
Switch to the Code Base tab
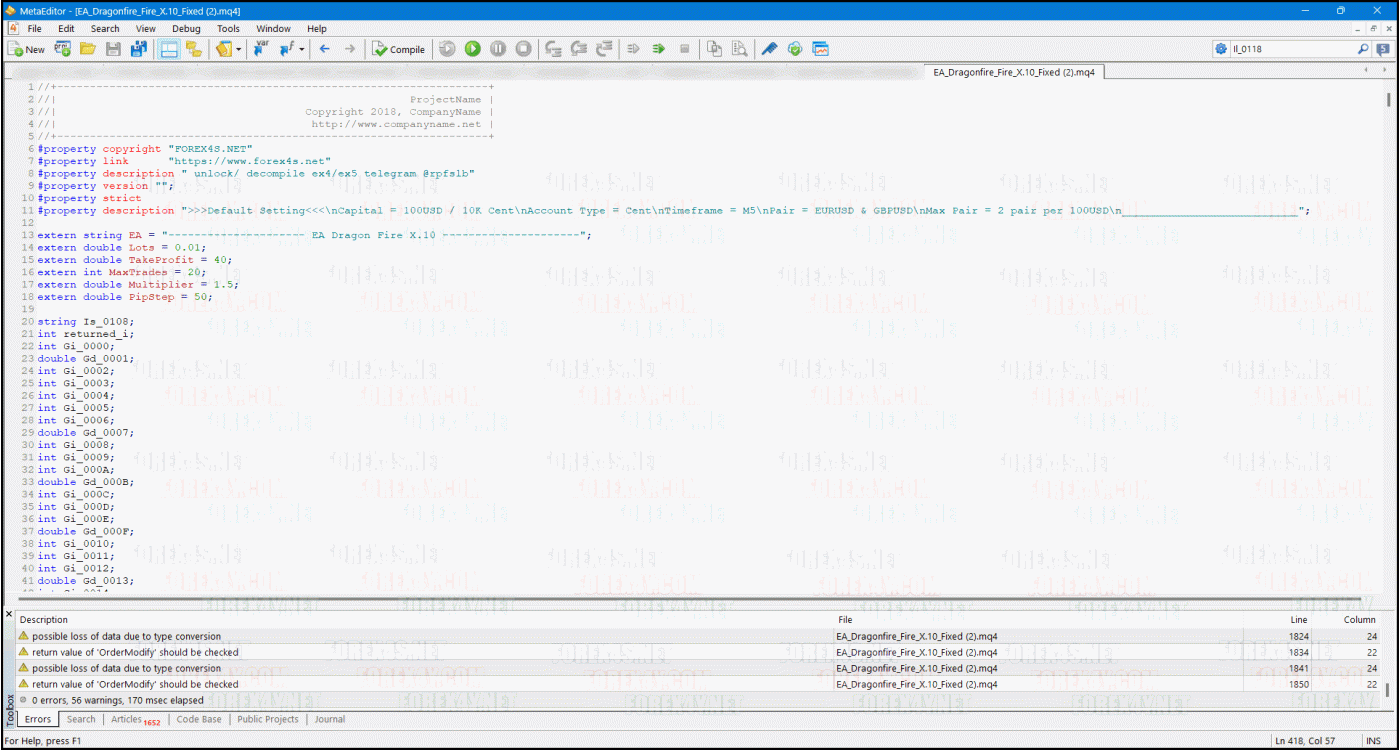pos(198,719)
